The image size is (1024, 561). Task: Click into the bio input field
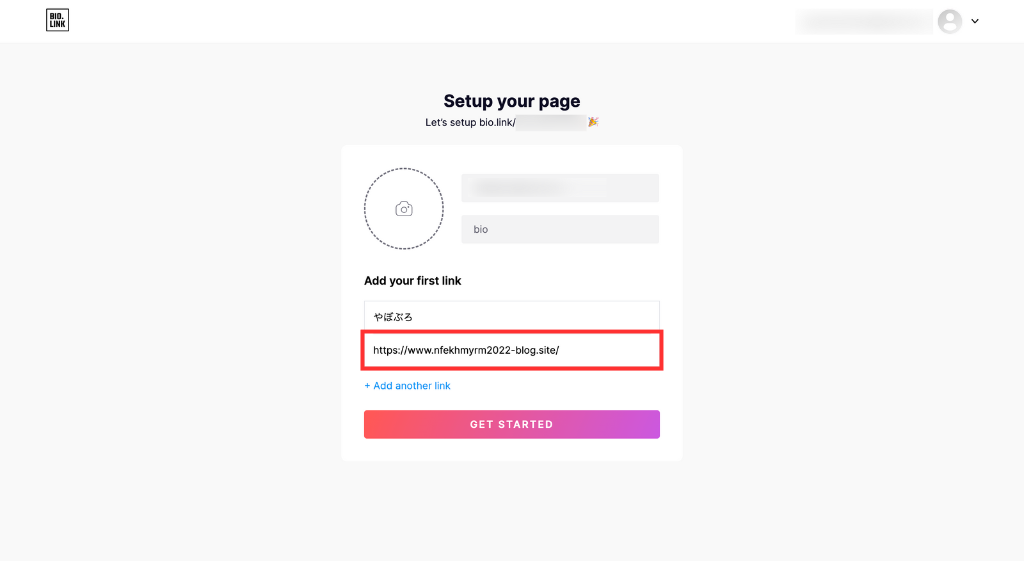coord(560,229)
